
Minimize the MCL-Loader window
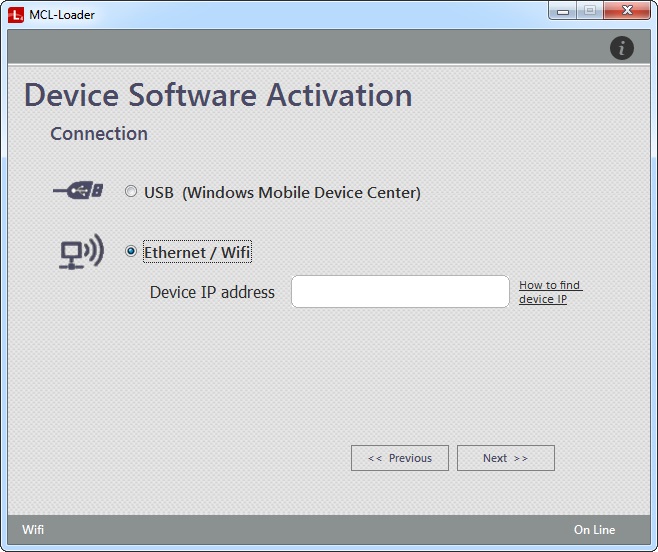pyautogui.click(x=562, y=11)
